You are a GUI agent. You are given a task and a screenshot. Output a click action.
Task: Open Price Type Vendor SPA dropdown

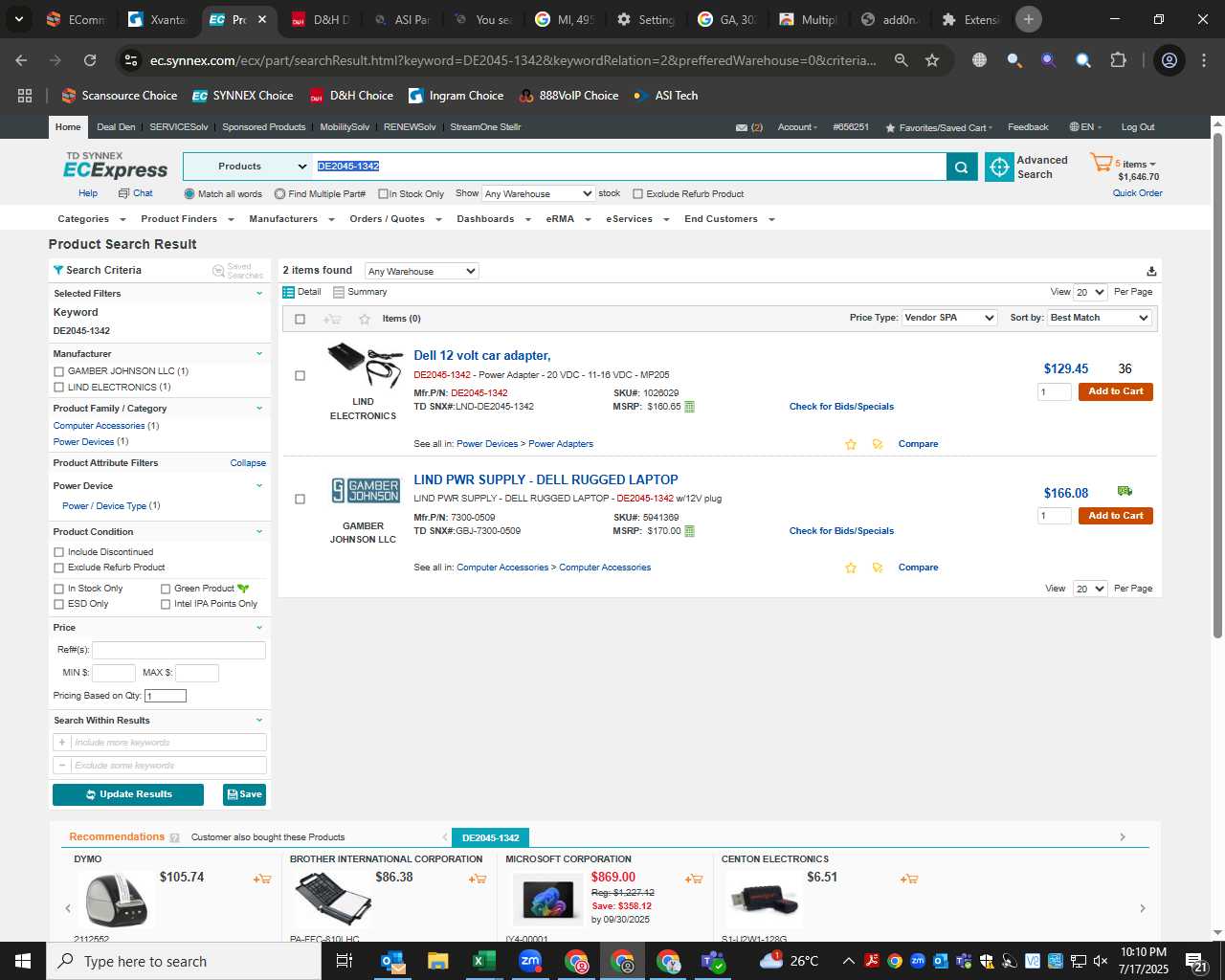click(949, 318)
